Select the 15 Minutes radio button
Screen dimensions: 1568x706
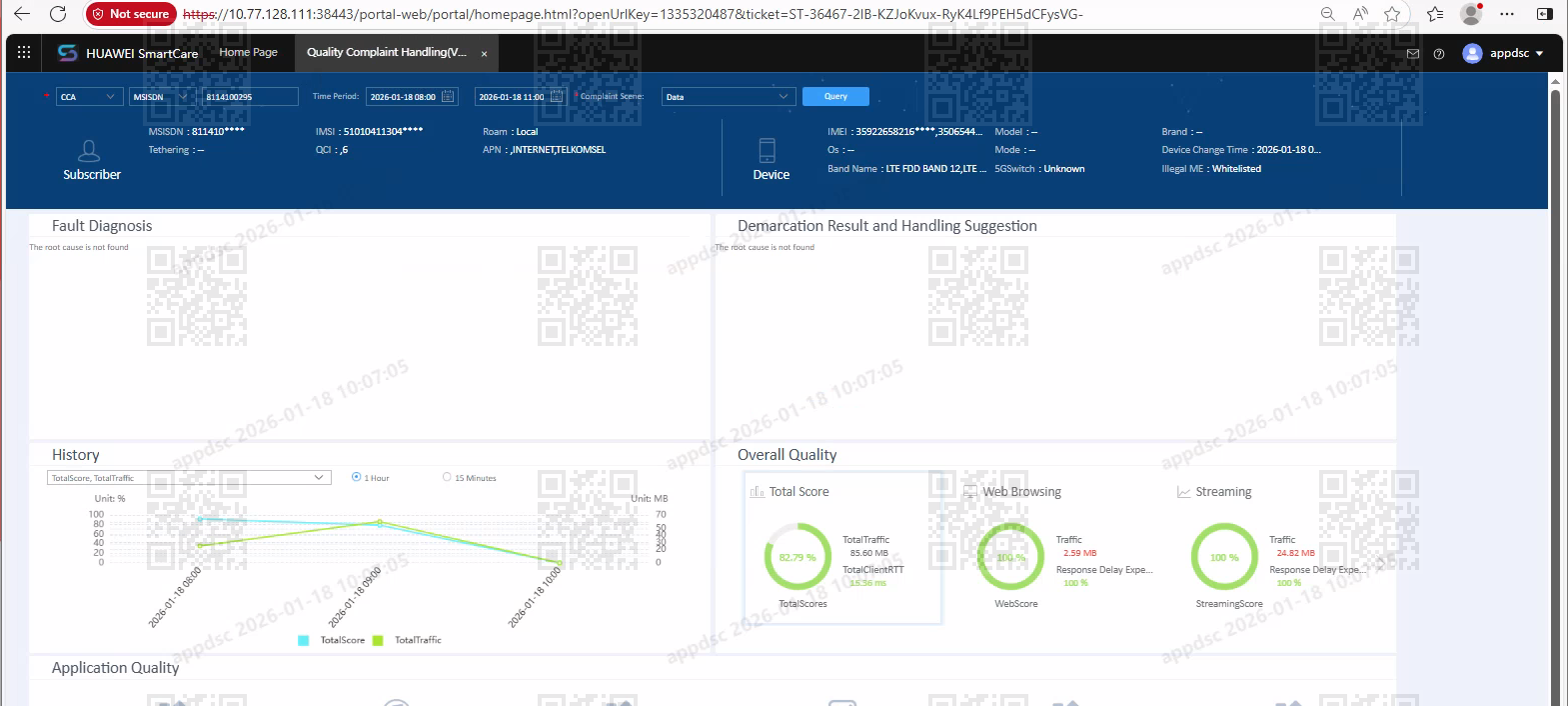(x=447, y=477)
